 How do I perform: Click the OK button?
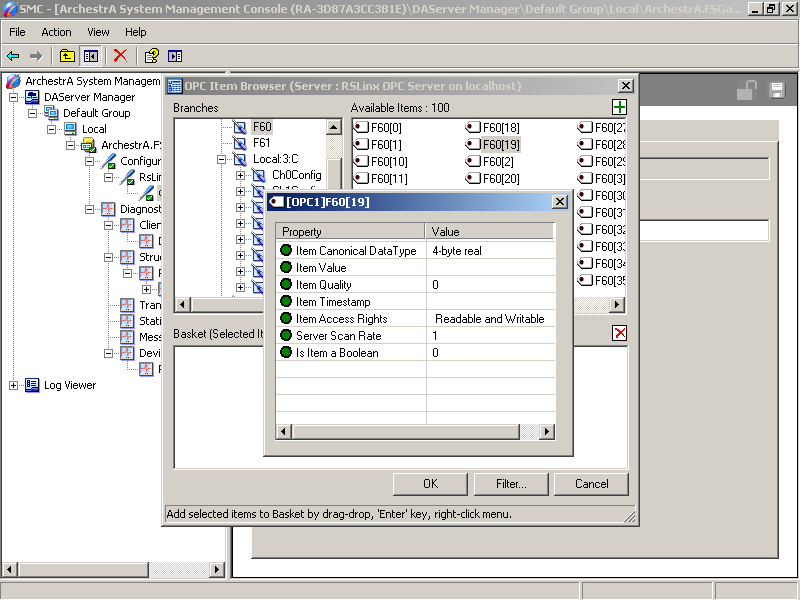(x=430, y=484)
